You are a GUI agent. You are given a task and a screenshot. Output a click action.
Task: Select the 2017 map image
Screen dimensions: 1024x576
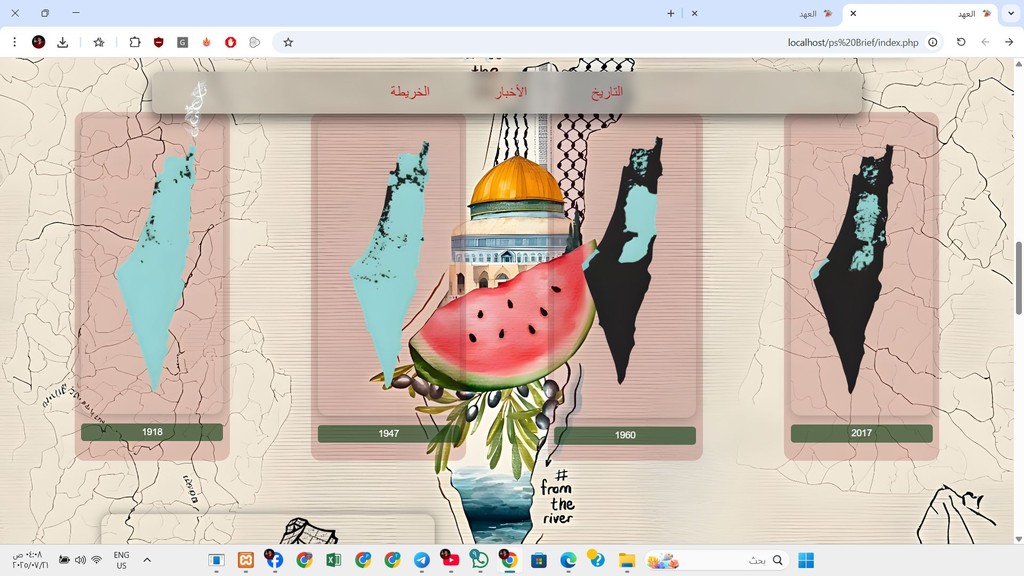point(854,269)
